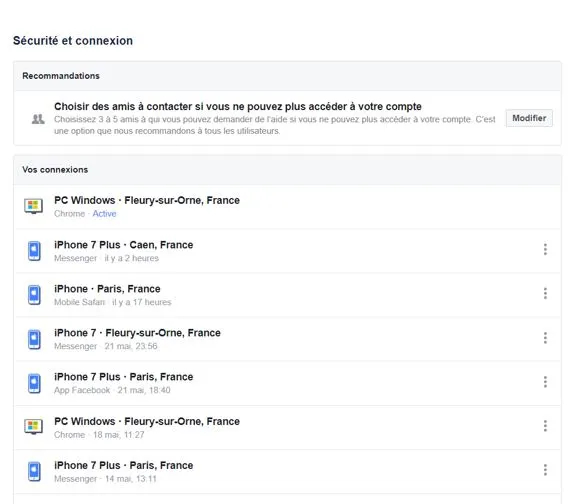
Task: Click 'Messenger · 21 mai, 23:56' detail
Action: [106, 346]
